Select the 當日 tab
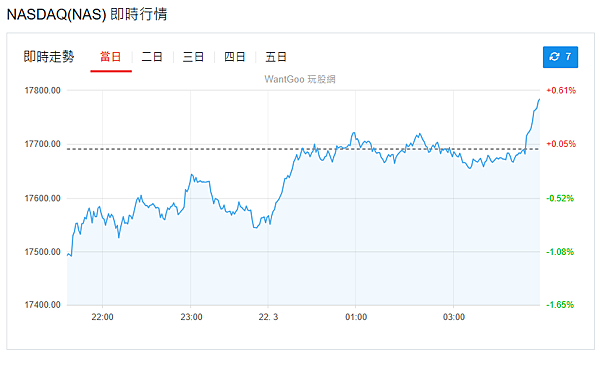 pyautogui.click(x=111, y=57)
